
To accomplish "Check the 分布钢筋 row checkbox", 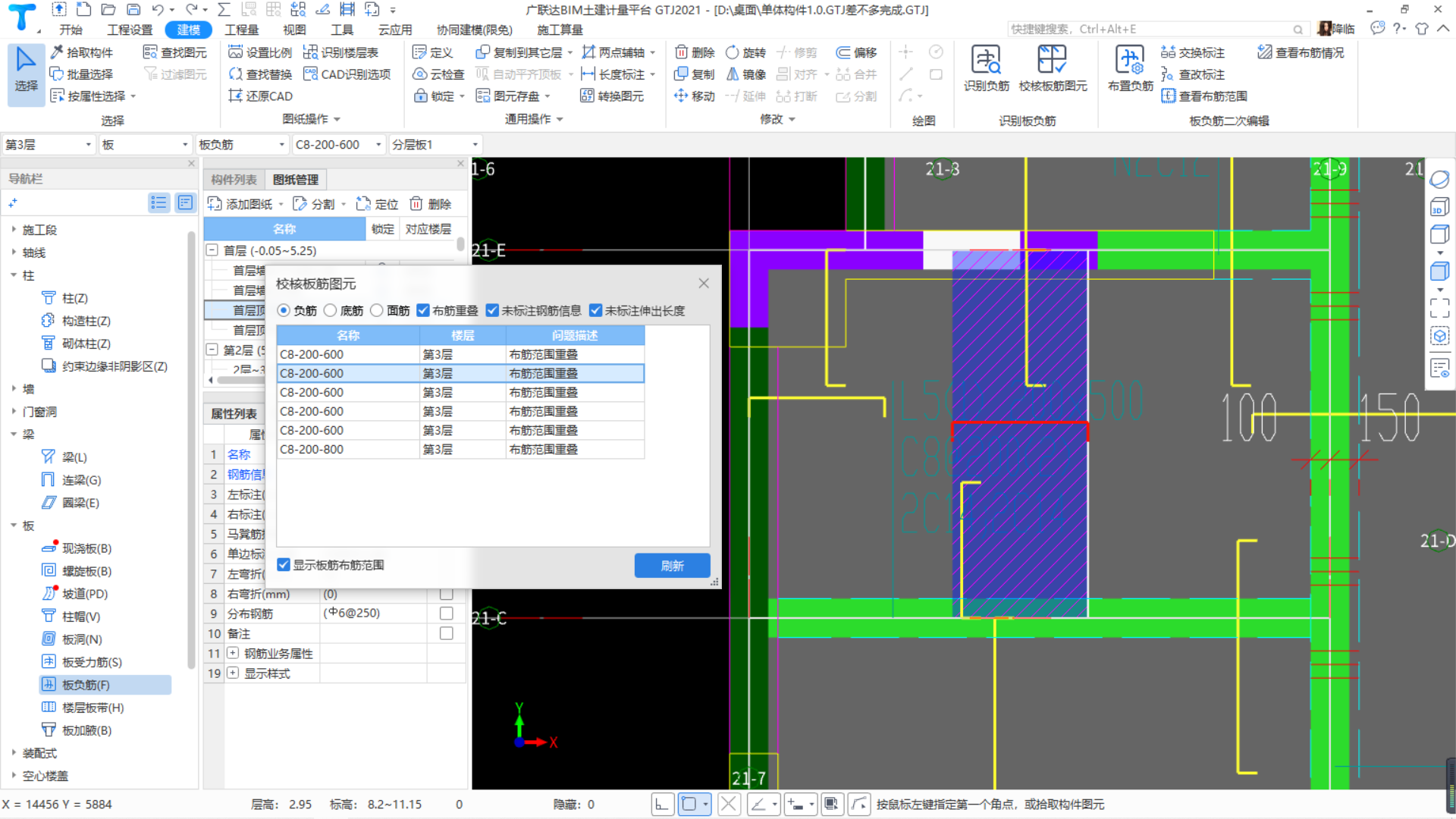I will coord(447,613).
